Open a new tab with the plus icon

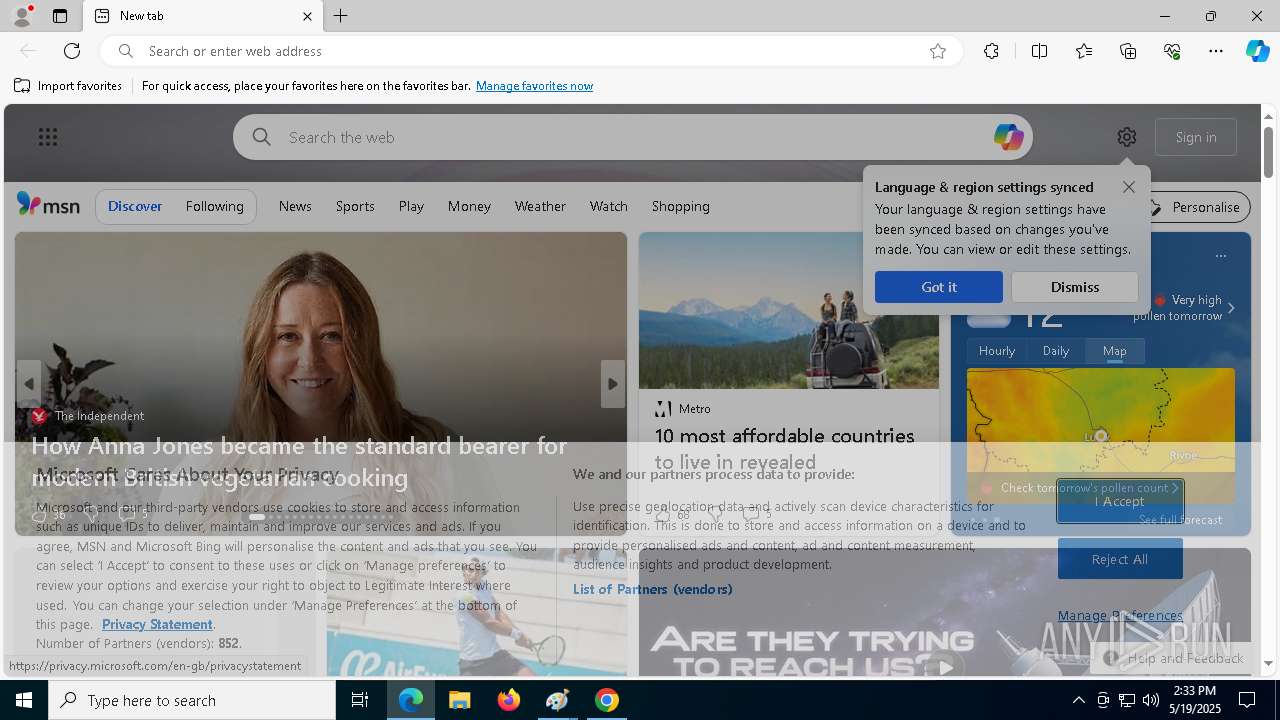pos(341,16)
